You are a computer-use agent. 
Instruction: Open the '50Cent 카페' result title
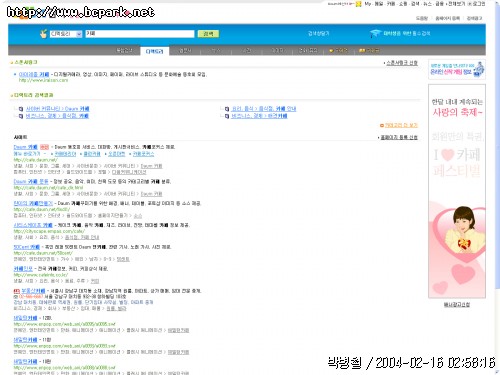pos(27,247)
